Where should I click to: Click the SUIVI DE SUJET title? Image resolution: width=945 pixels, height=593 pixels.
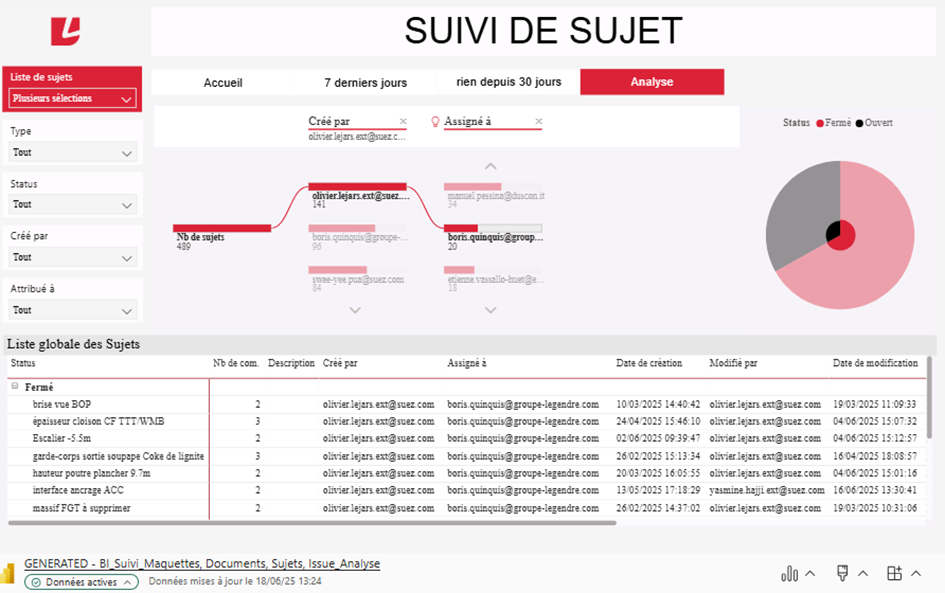[x=543, y=31]
